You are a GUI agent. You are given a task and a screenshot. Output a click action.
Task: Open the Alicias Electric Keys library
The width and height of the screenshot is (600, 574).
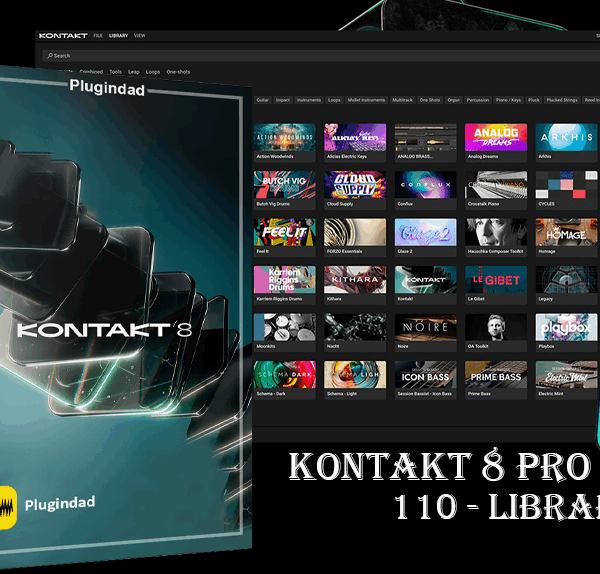(x=355, y=142)
